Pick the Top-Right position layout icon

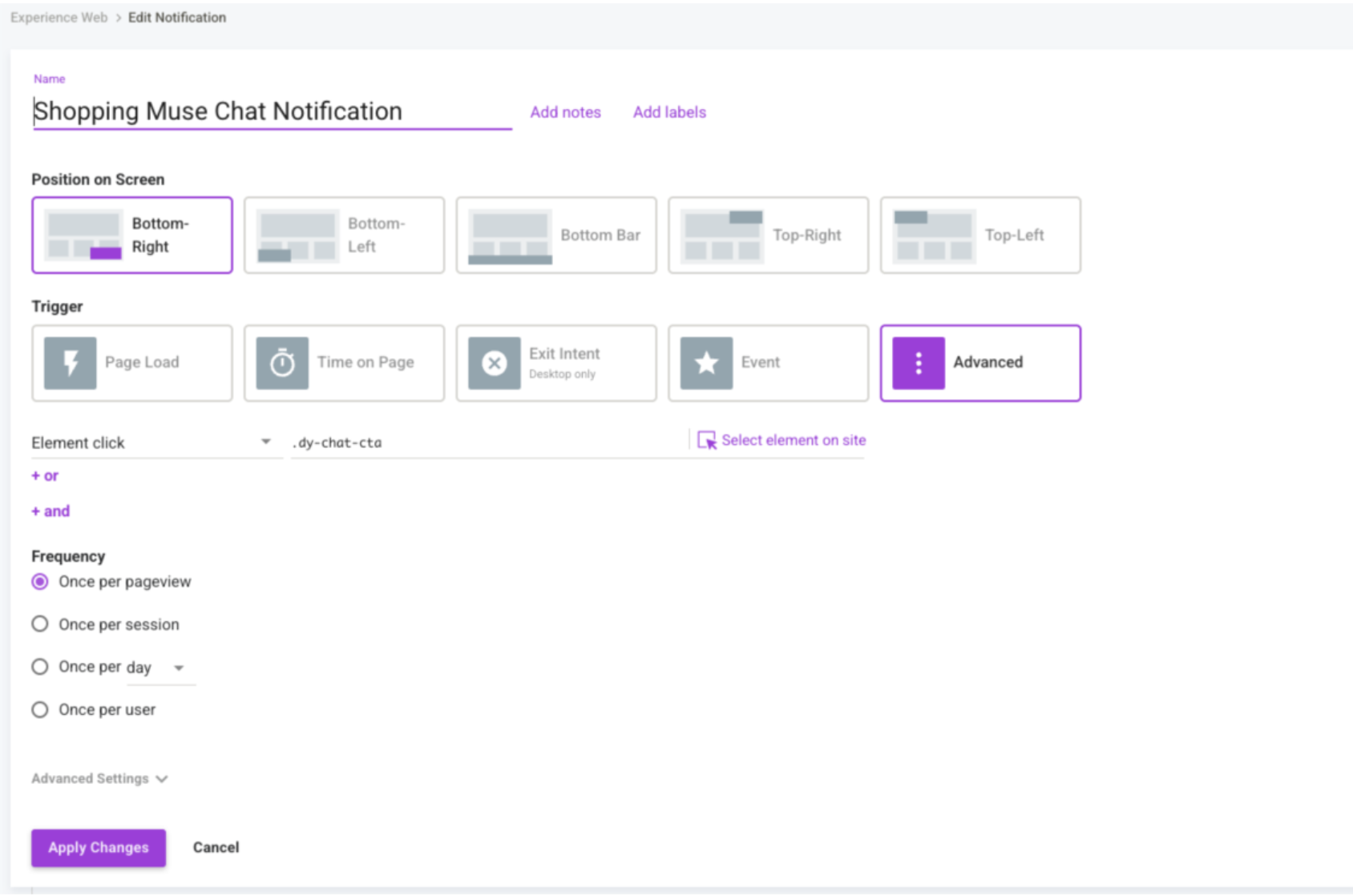pyautogui.click(x=721, y=236)
